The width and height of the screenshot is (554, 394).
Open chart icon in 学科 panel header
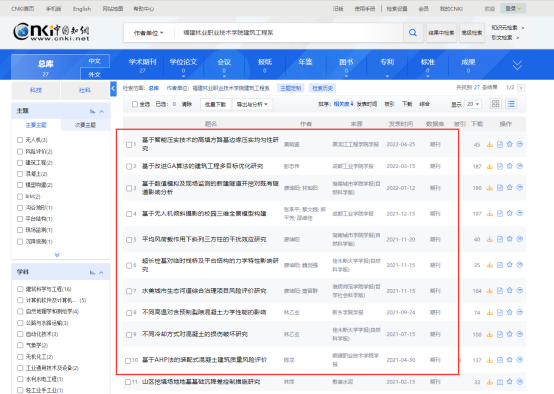tap(93, 272)
